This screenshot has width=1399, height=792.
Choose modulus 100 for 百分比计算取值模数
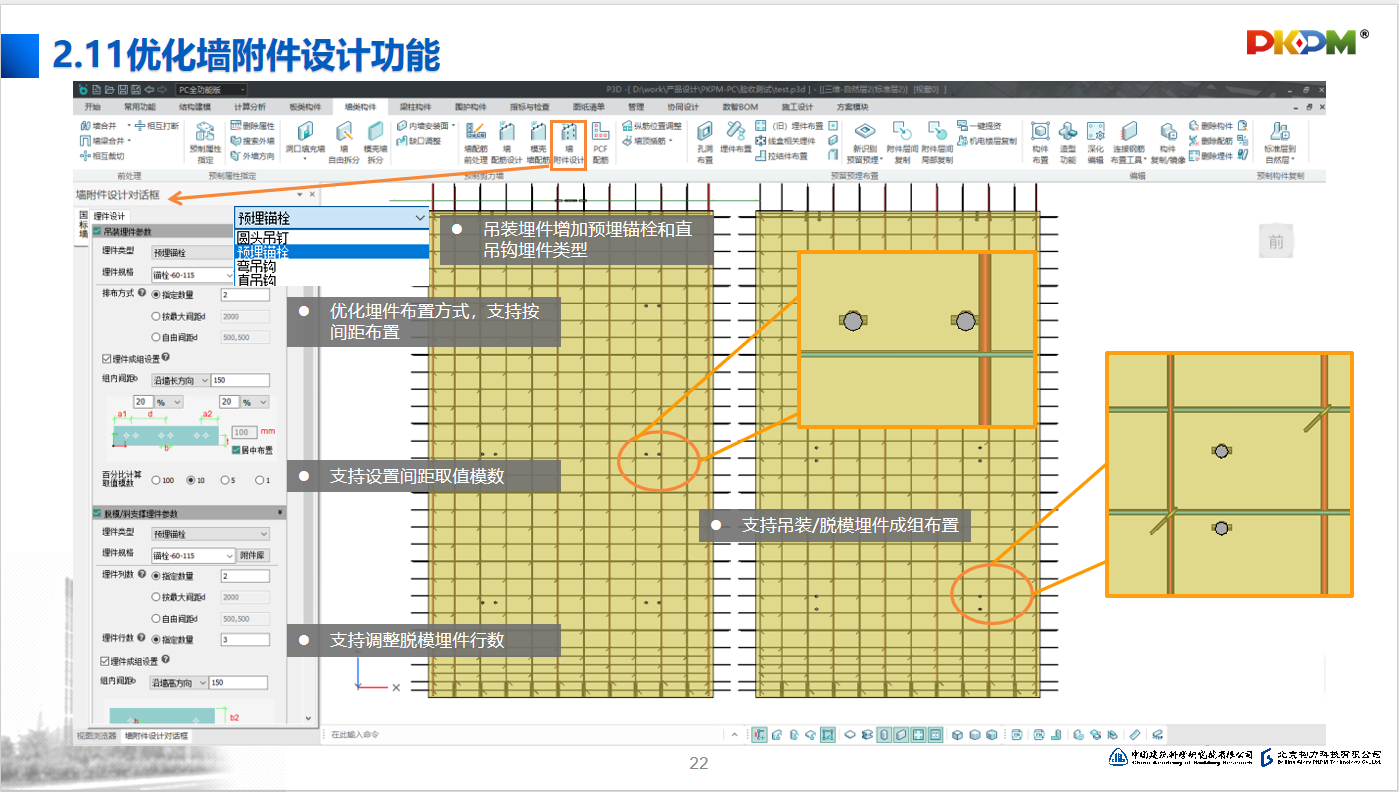tap(155, 480)
